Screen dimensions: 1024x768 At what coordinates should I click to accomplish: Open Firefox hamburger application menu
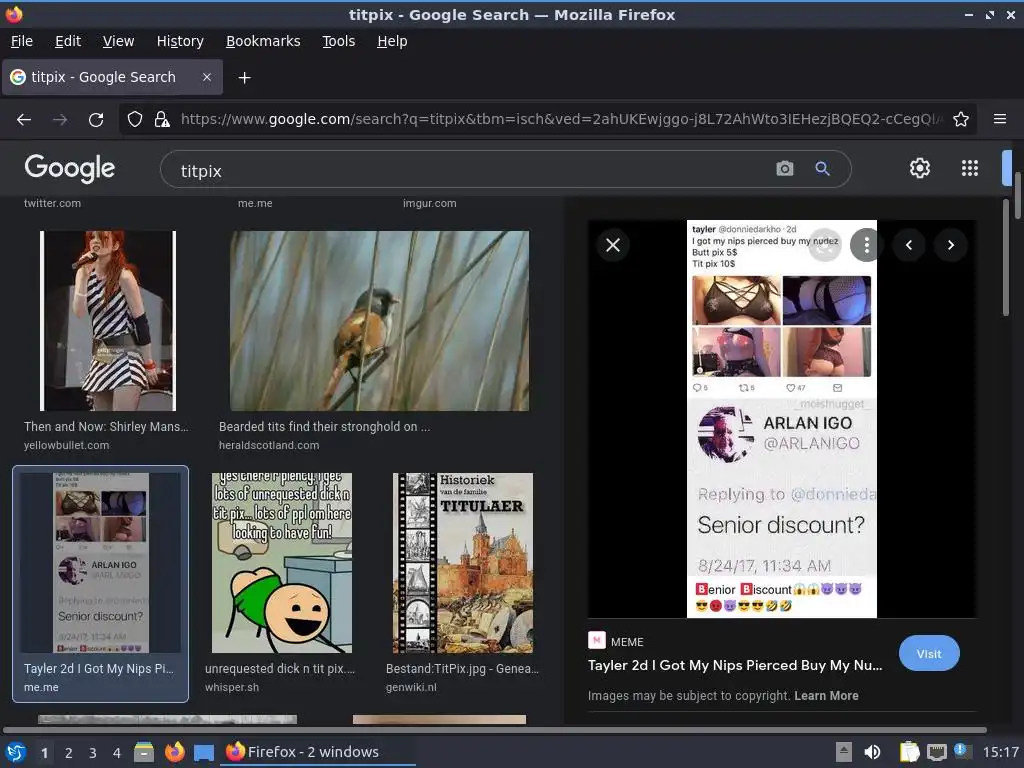pos(999,119)
